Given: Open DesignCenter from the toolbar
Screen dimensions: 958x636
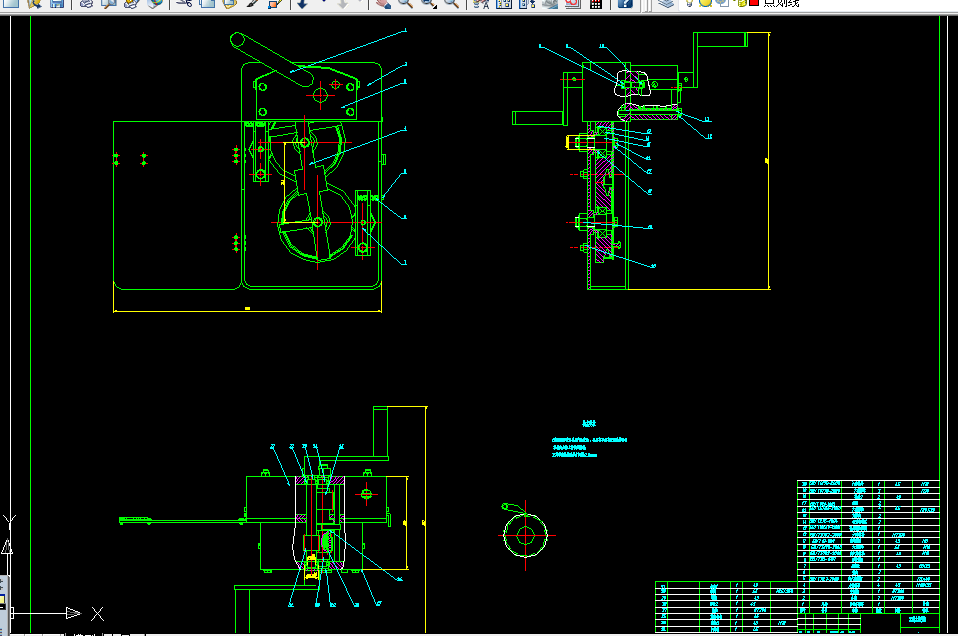Looking at the screenshot, I should (504, 3).
